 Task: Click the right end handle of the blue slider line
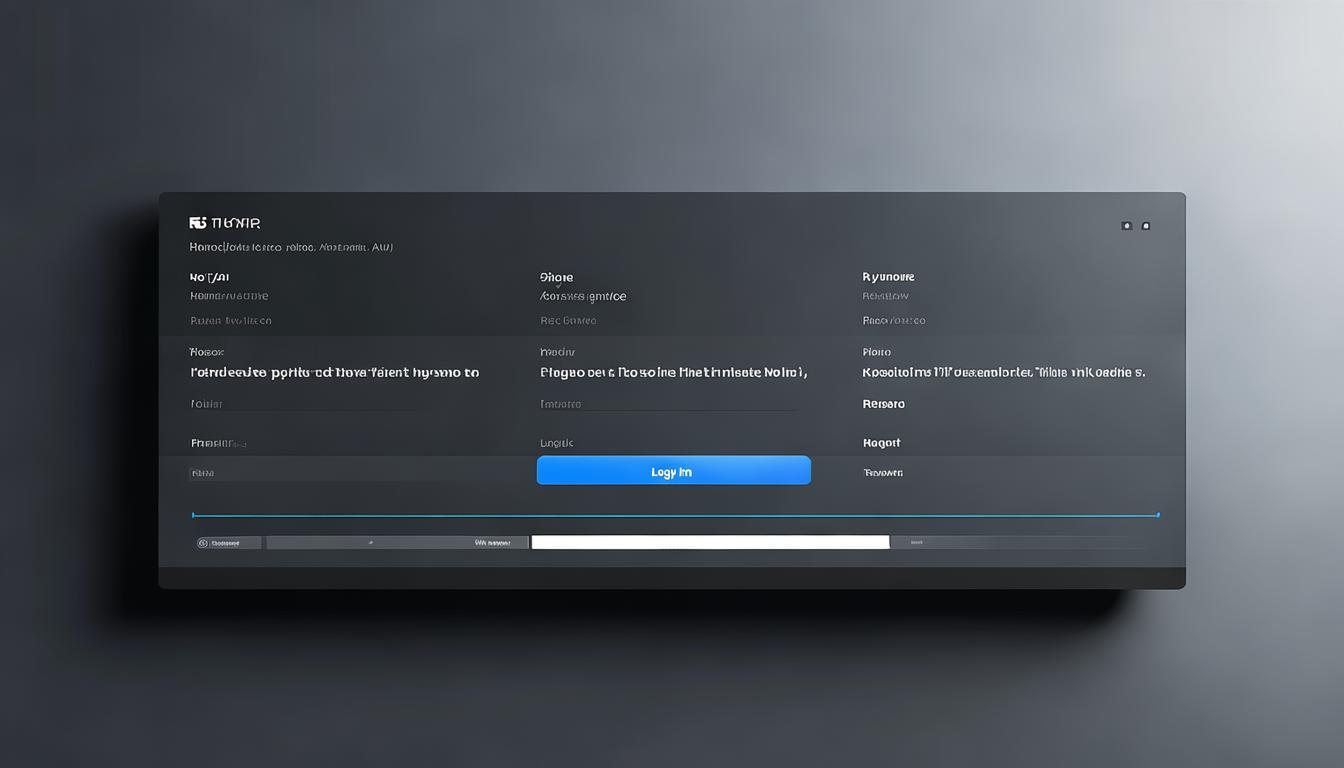(1157, 515)
